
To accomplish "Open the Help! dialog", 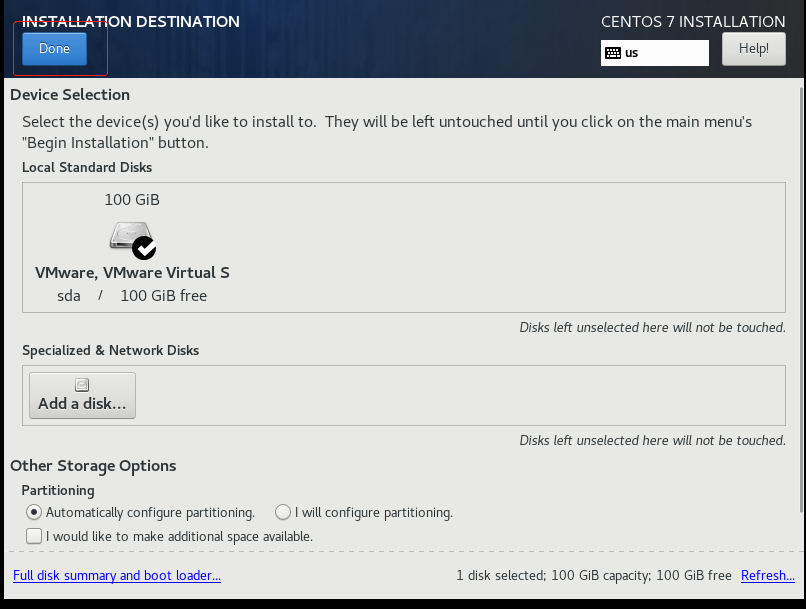I will click(753, 49).
